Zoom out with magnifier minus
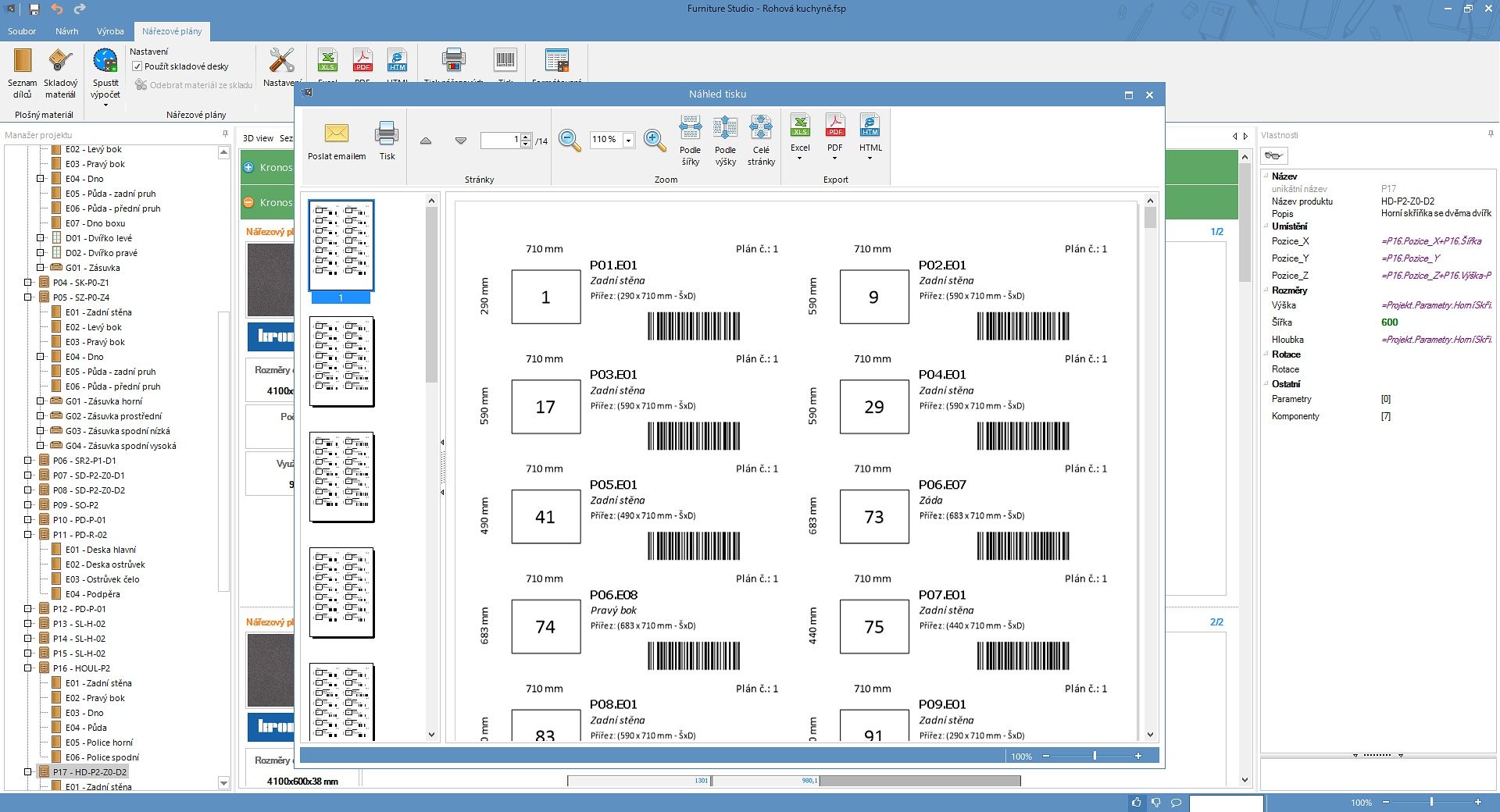Screen dimensions: 1500x812 [570, 140]
